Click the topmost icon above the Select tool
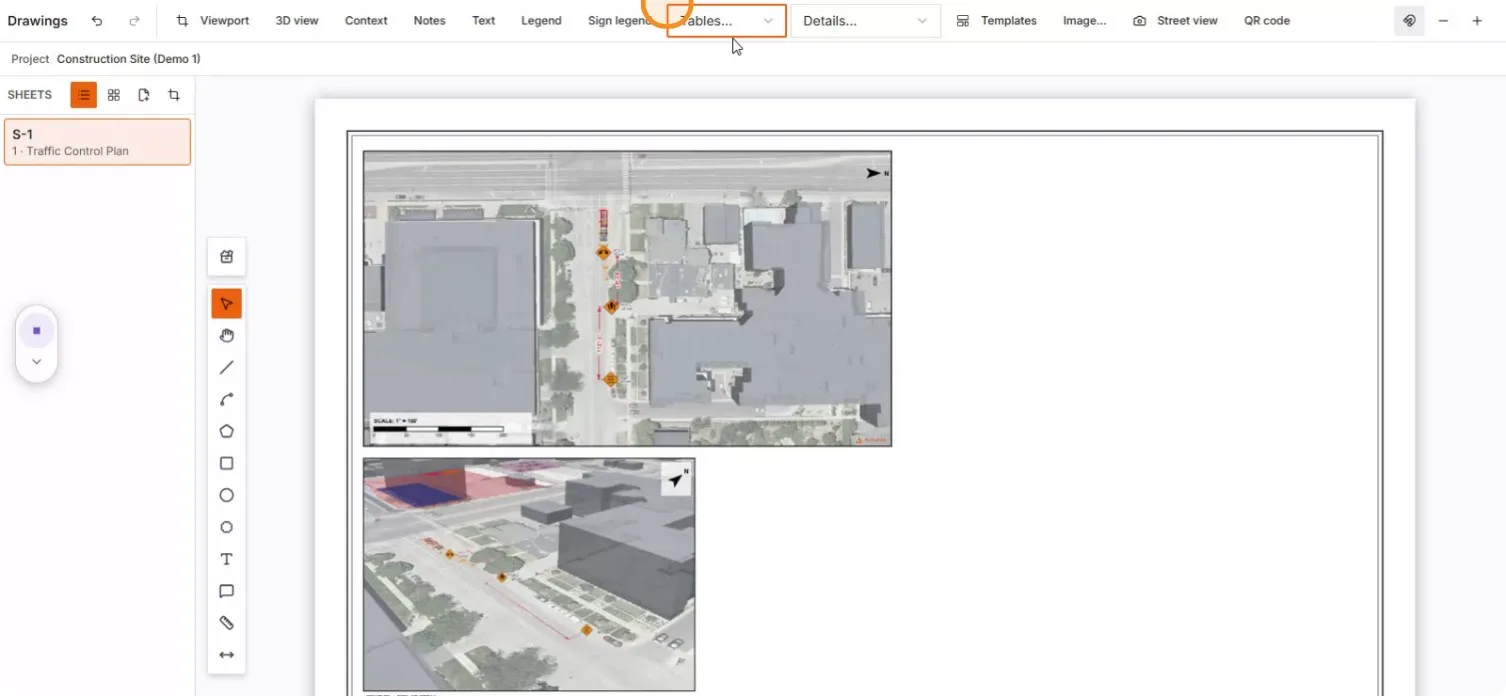This screenshot has height=696, width=1506. click(227, 257)
